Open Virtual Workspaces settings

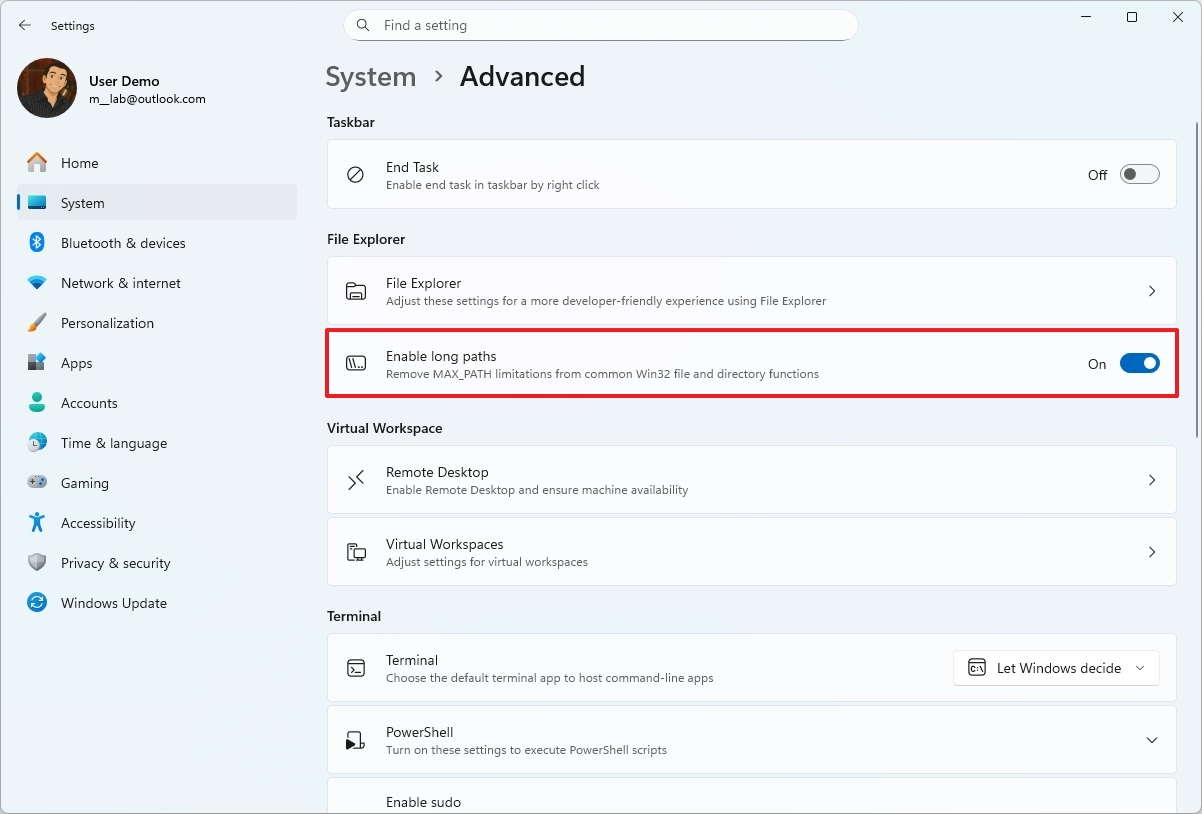point(751,551)
